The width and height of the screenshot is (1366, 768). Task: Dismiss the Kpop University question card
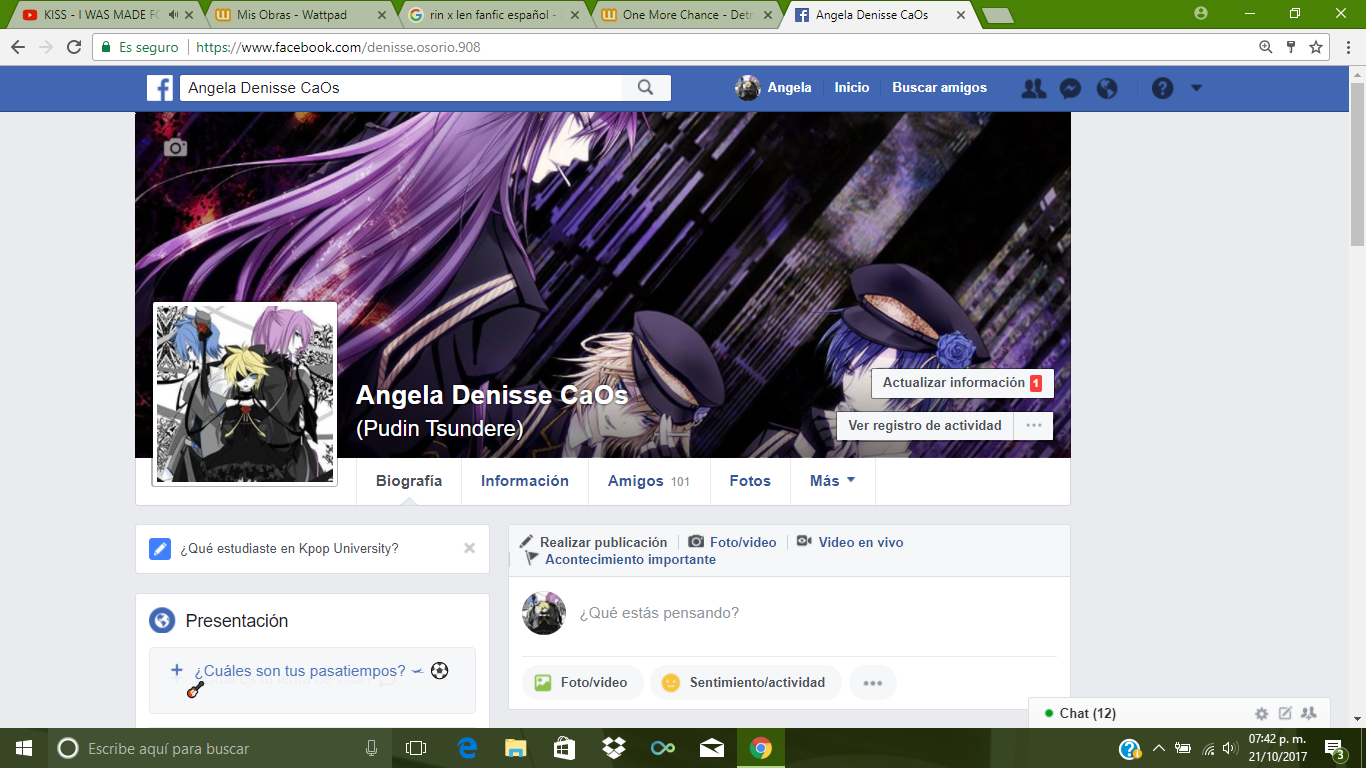click(470, 548)
